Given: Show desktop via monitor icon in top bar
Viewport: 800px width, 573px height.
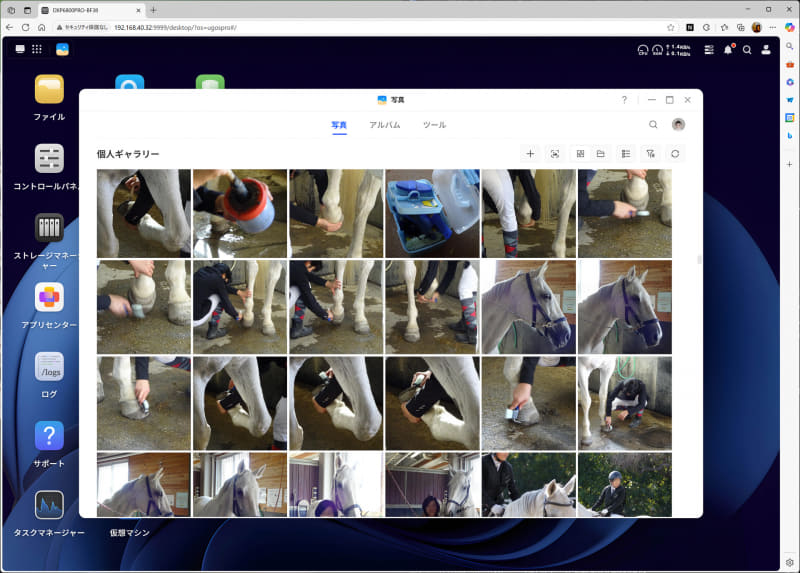Looking at the screenshot, I should pyautogui.click(x=20, y=49).
